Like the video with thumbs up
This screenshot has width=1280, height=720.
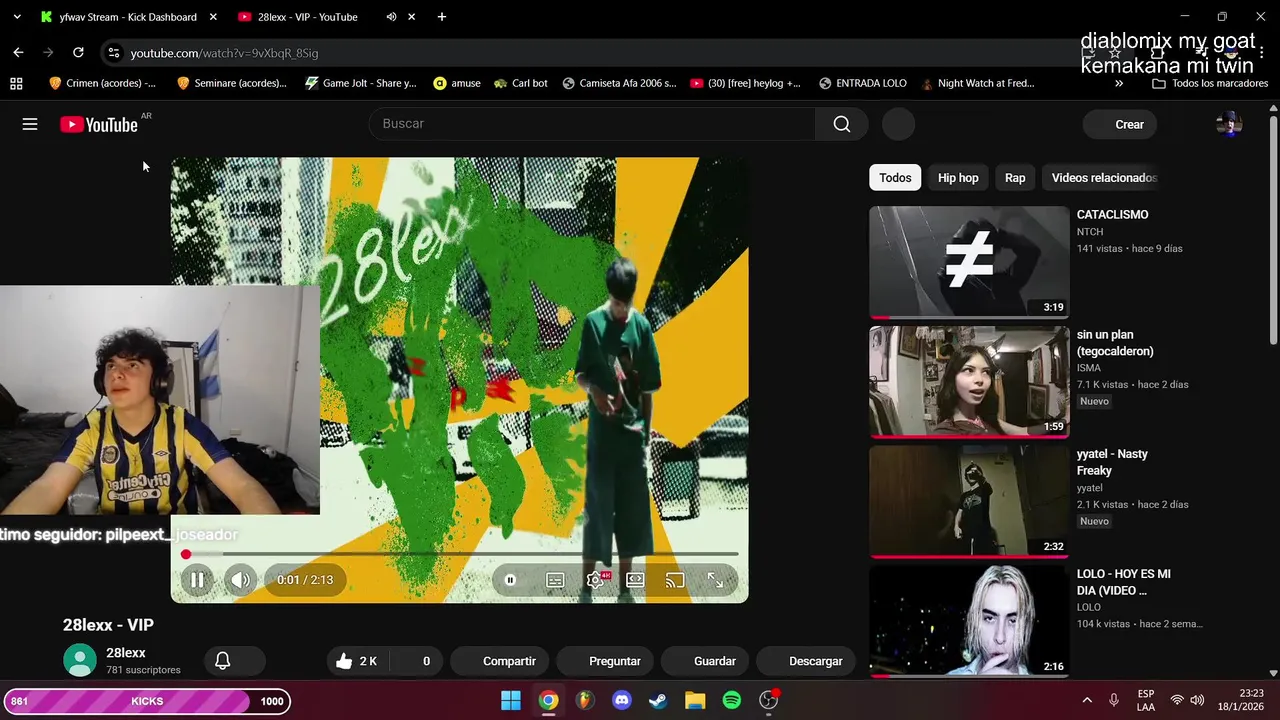(357, 661)
